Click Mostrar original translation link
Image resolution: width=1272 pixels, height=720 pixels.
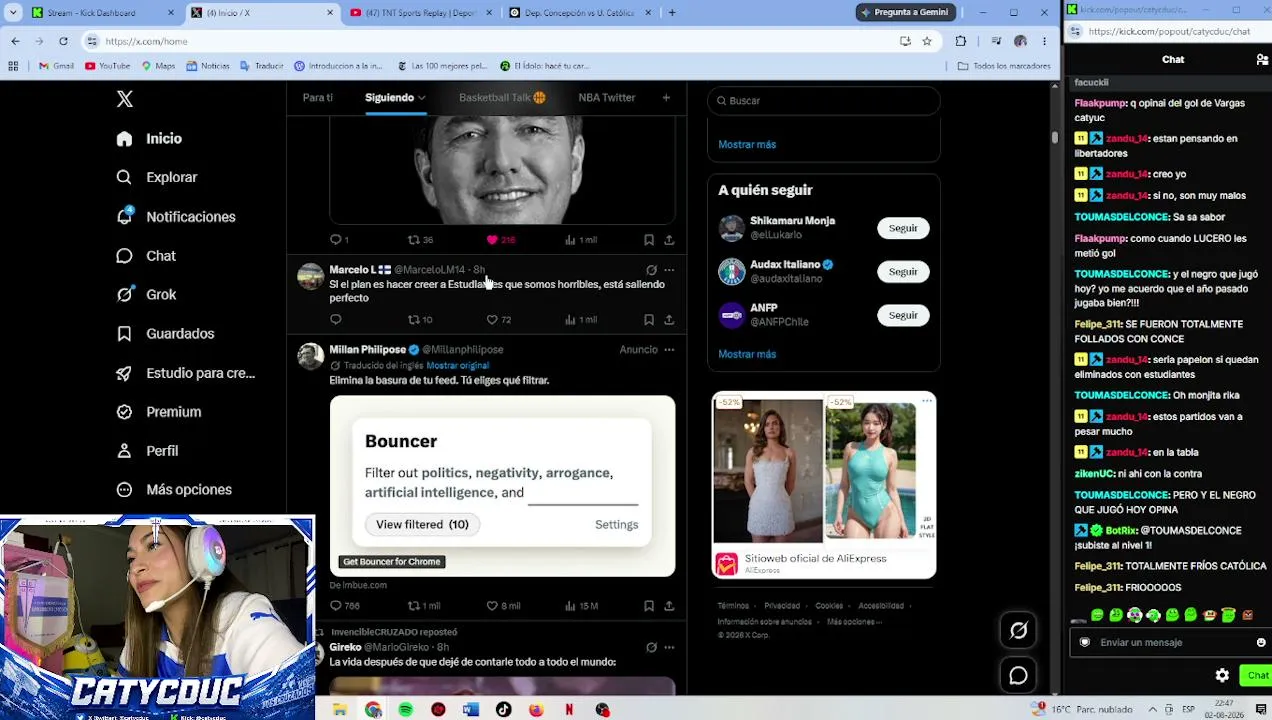coord(457,365)
